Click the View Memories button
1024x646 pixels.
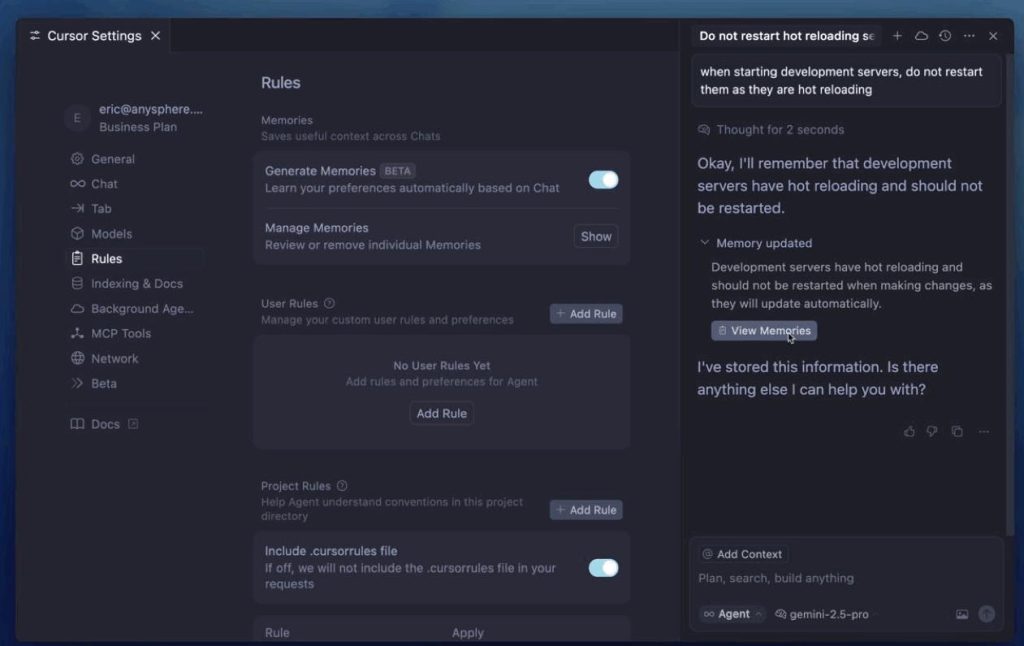coord(764,331)
